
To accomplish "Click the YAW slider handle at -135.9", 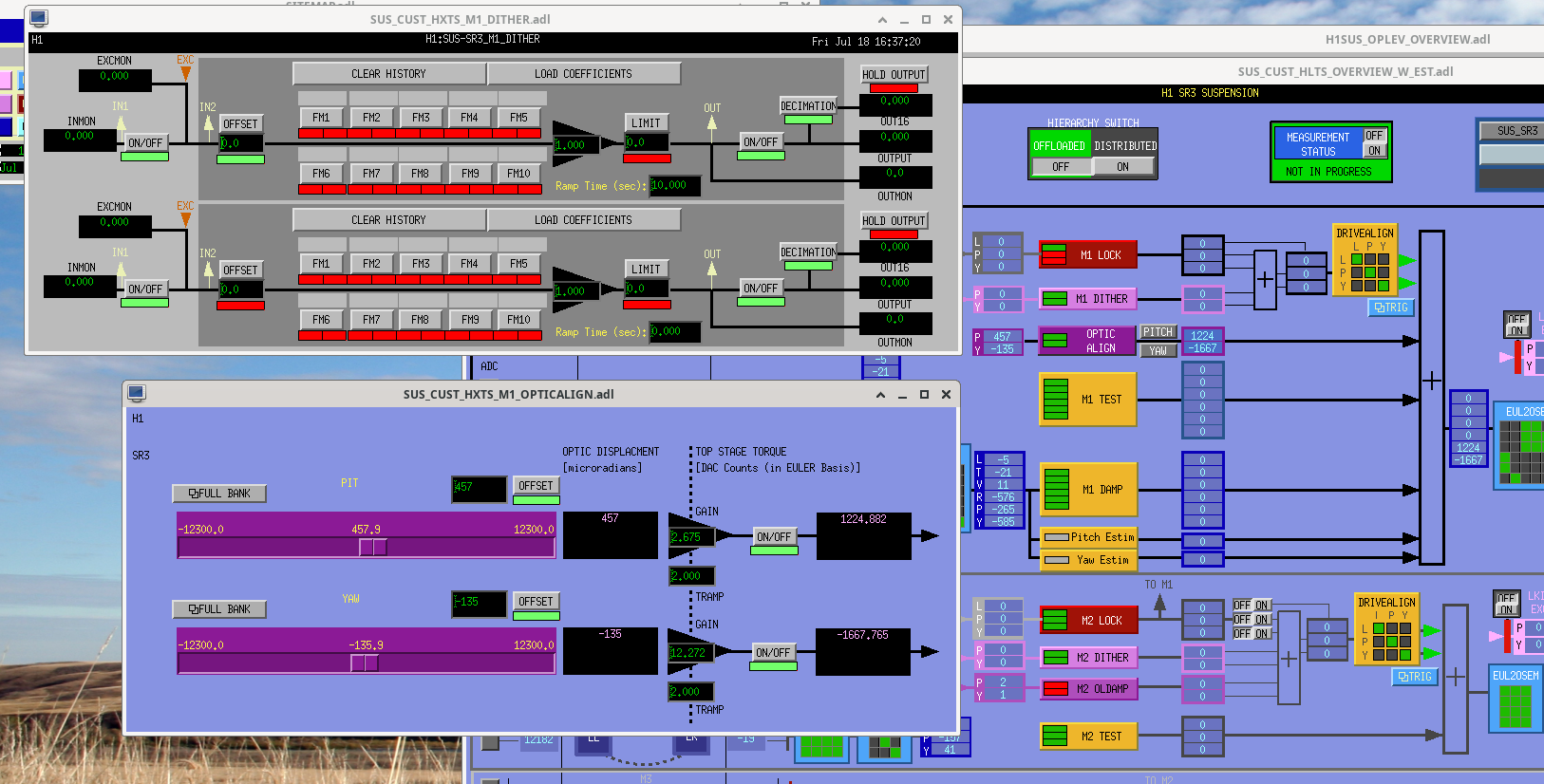I will pos(365,663).
